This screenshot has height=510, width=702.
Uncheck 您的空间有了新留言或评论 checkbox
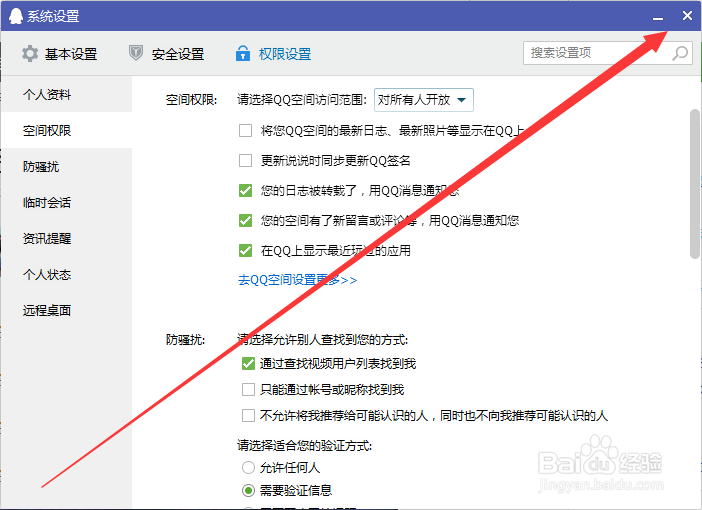click(245, 220)
